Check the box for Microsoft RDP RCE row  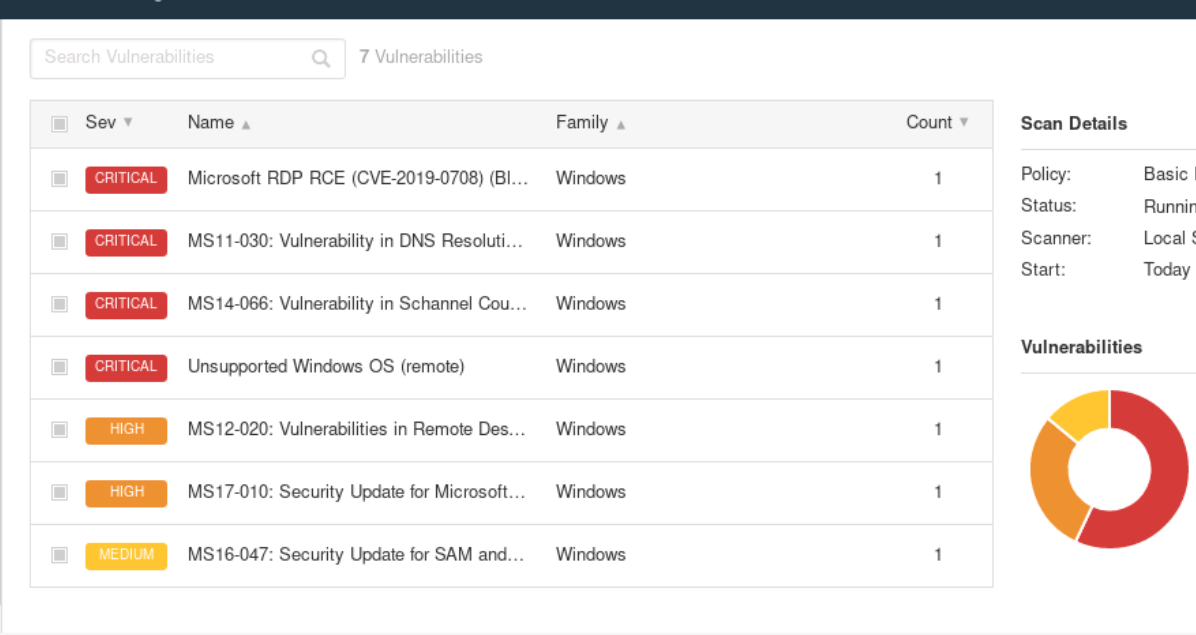(x=60, y=179)
